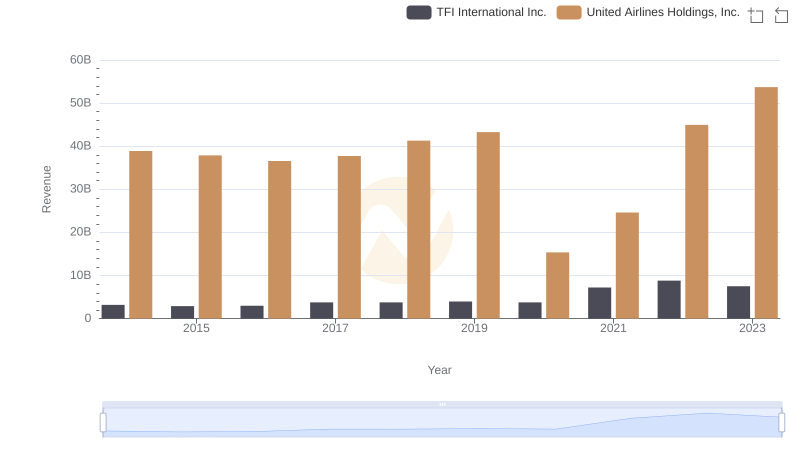Click the 2023 x-axis label
This screenshot has height=461, width=800.
tap(753, 328)
